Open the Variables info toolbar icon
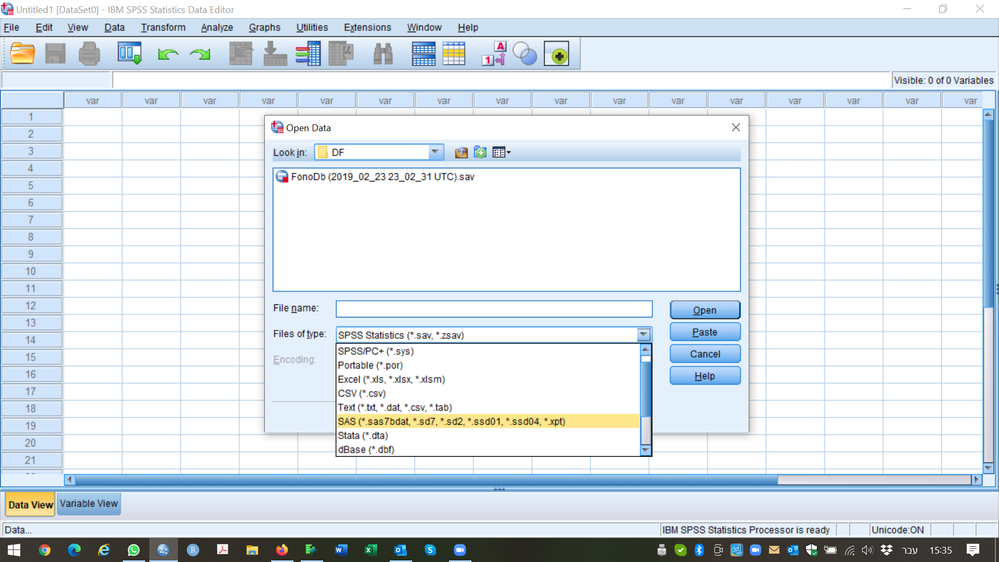Viewport: 999px width, 562px height. point(308,54)
